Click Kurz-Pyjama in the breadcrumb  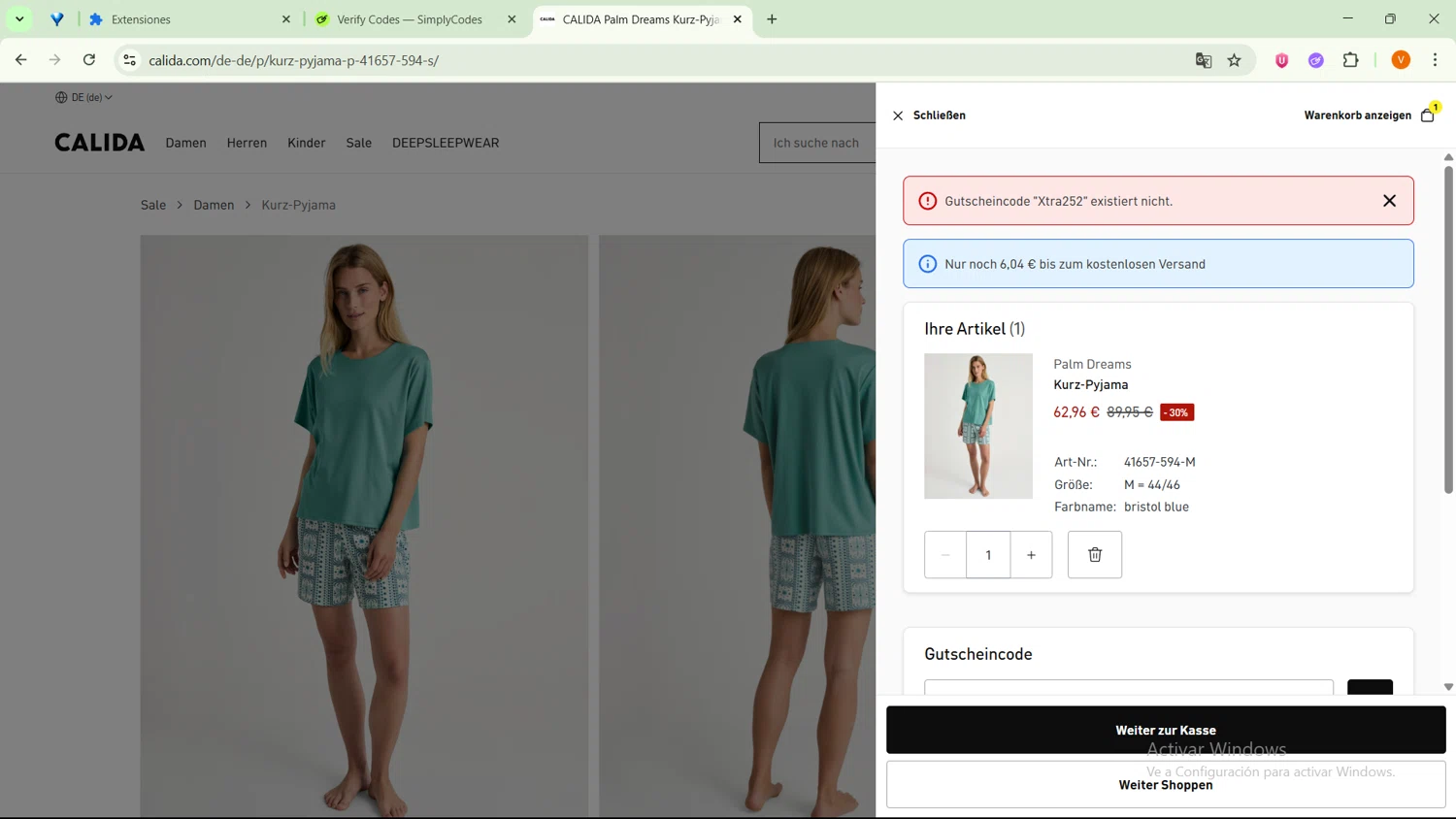pyautogui.click(x=299, y=205)
